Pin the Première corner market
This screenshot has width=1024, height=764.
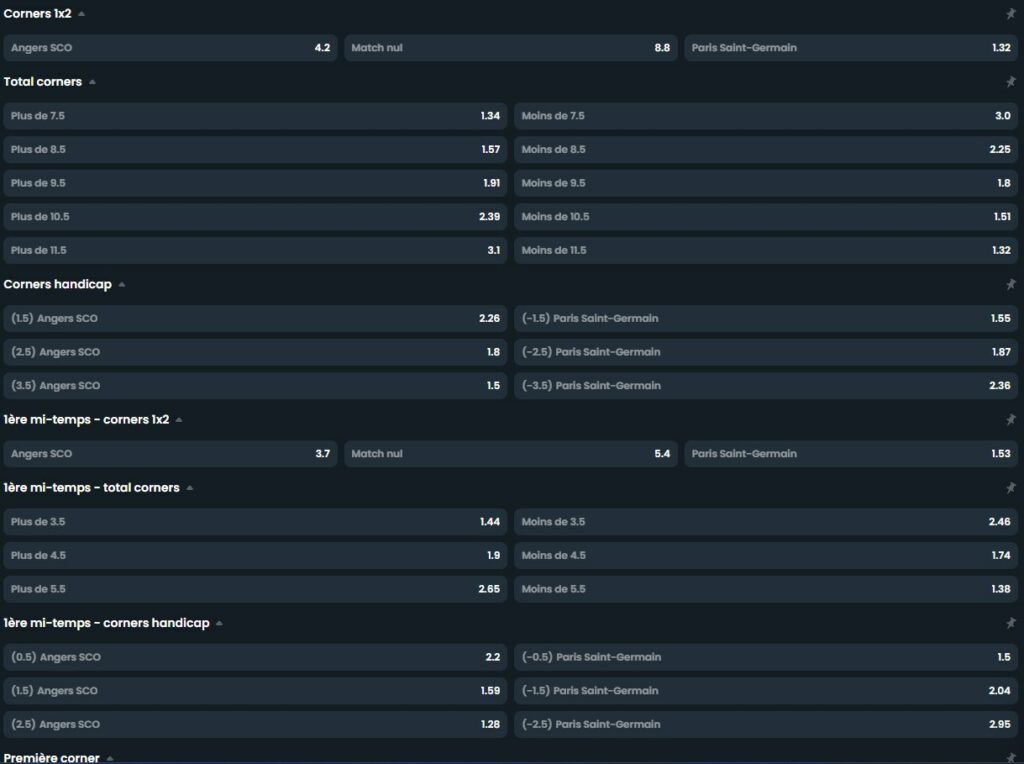point(1011,758)
